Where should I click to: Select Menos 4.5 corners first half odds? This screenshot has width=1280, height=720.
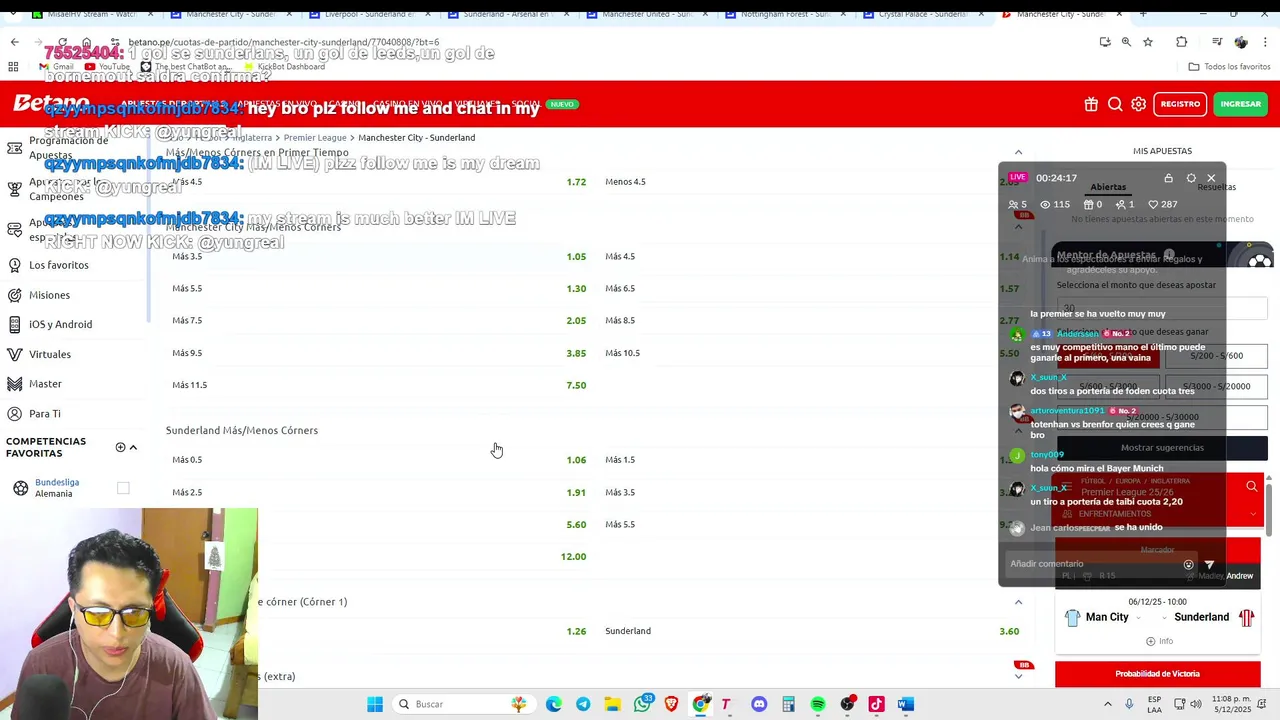point(625,182)
